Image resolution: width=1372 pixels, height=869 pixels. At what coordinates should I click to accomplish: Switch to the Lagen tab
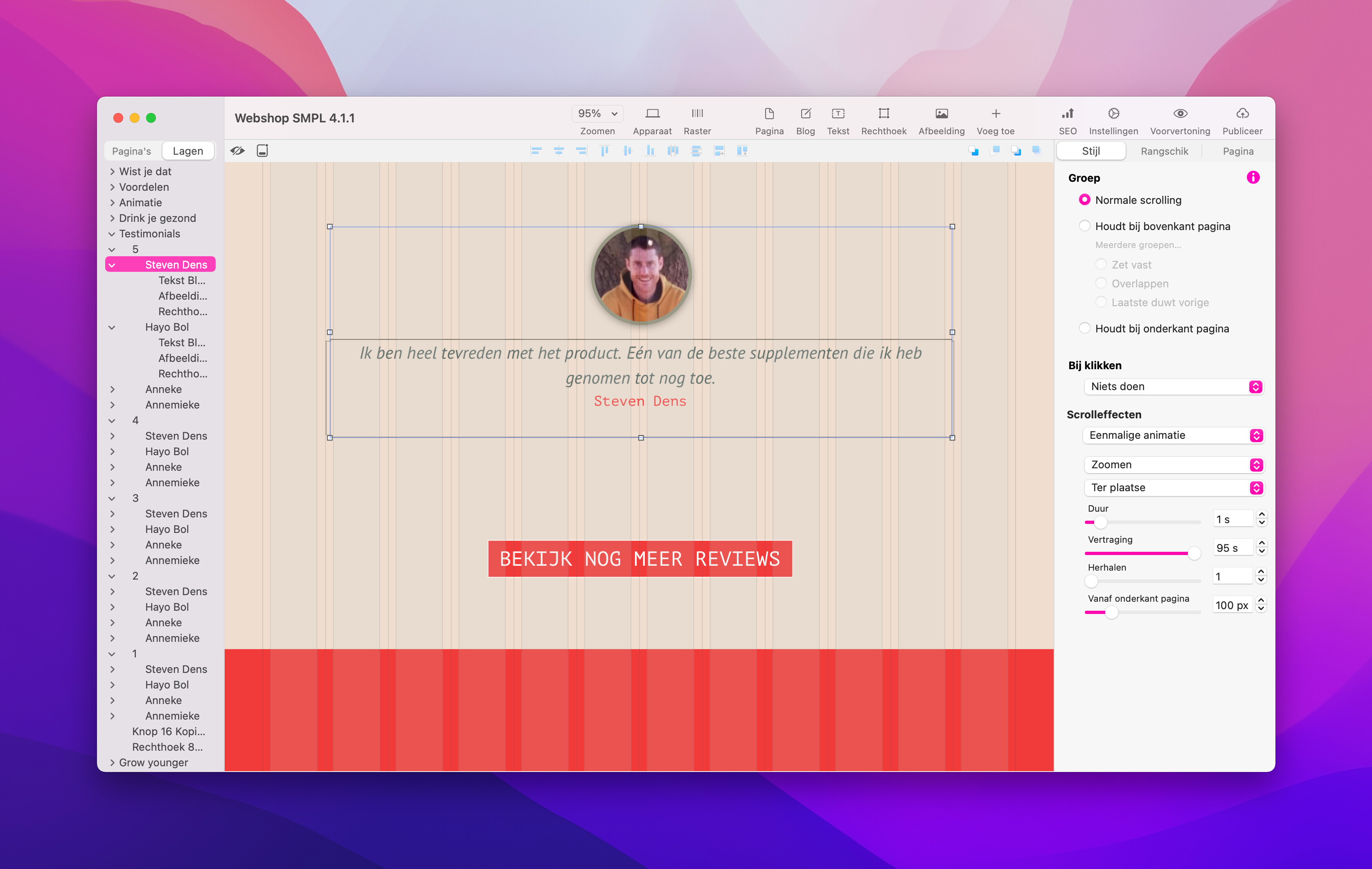click(x=188, y=151)
